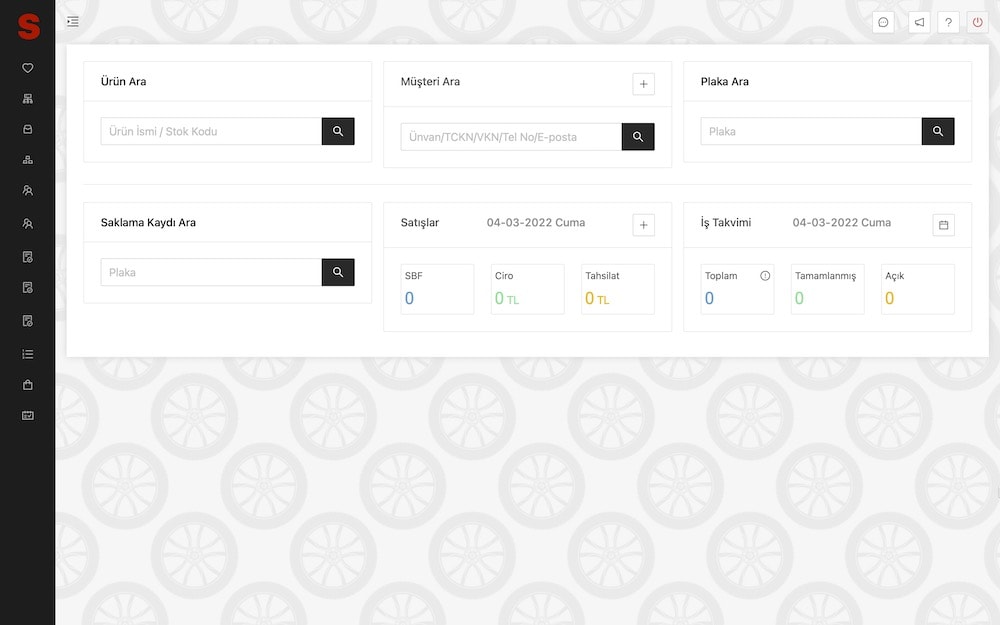This screenshot has height=625, width=1000.
Task: Open the Ciro sales stat card
Action: [527, 289]
